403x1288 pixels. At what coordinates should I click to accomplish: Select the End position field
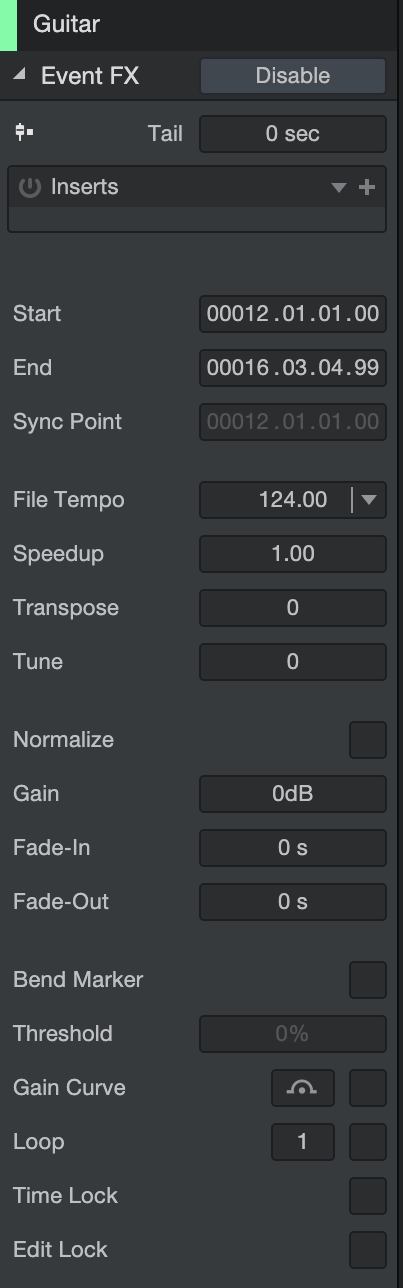pyautogui.click(x=293, y=367)
